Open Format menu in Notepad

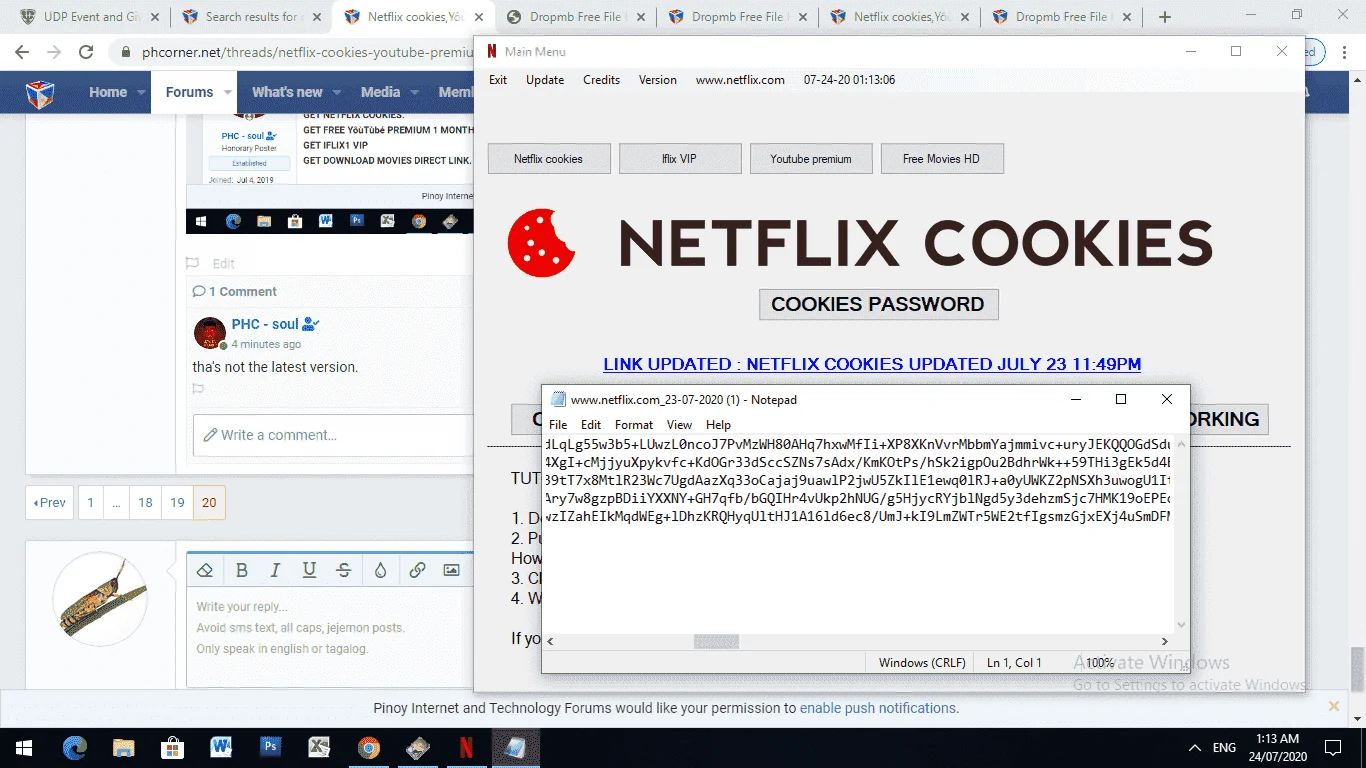[x=634, y=425]
